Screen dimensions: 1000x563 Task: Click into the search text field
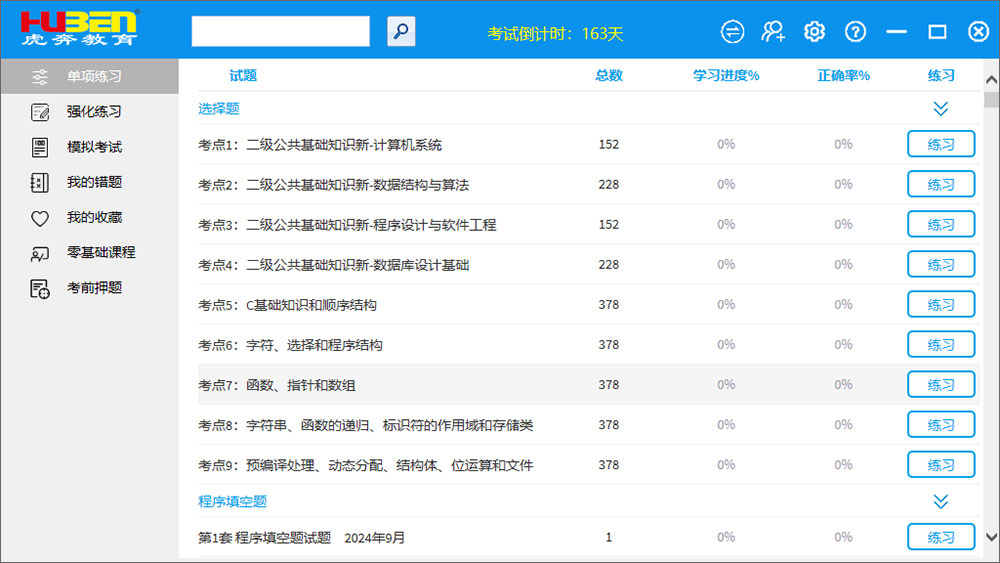(280, 32)
